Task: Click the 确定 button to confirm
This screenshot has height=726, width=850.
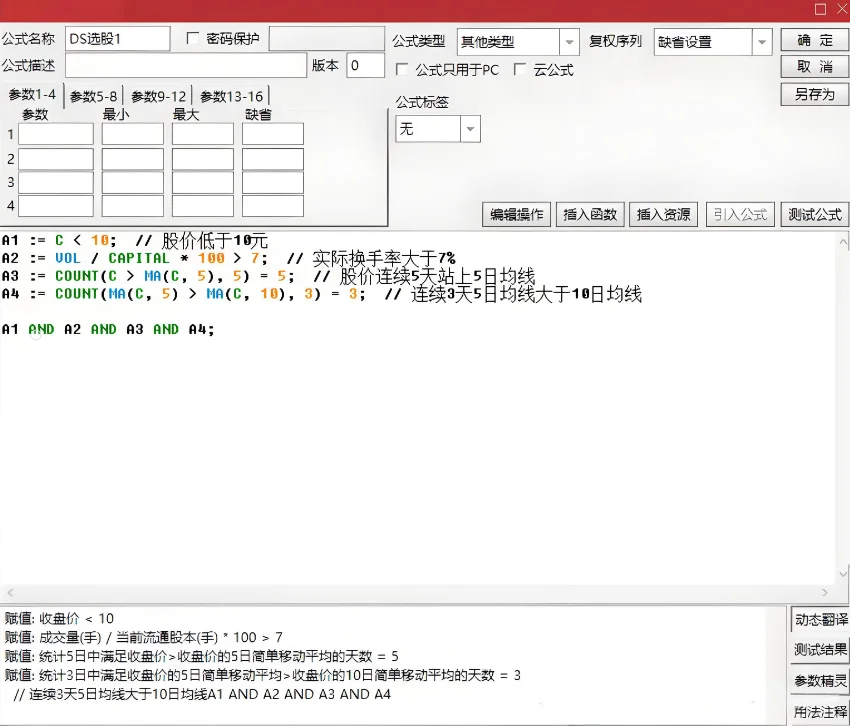Action: tap(812, 42)
